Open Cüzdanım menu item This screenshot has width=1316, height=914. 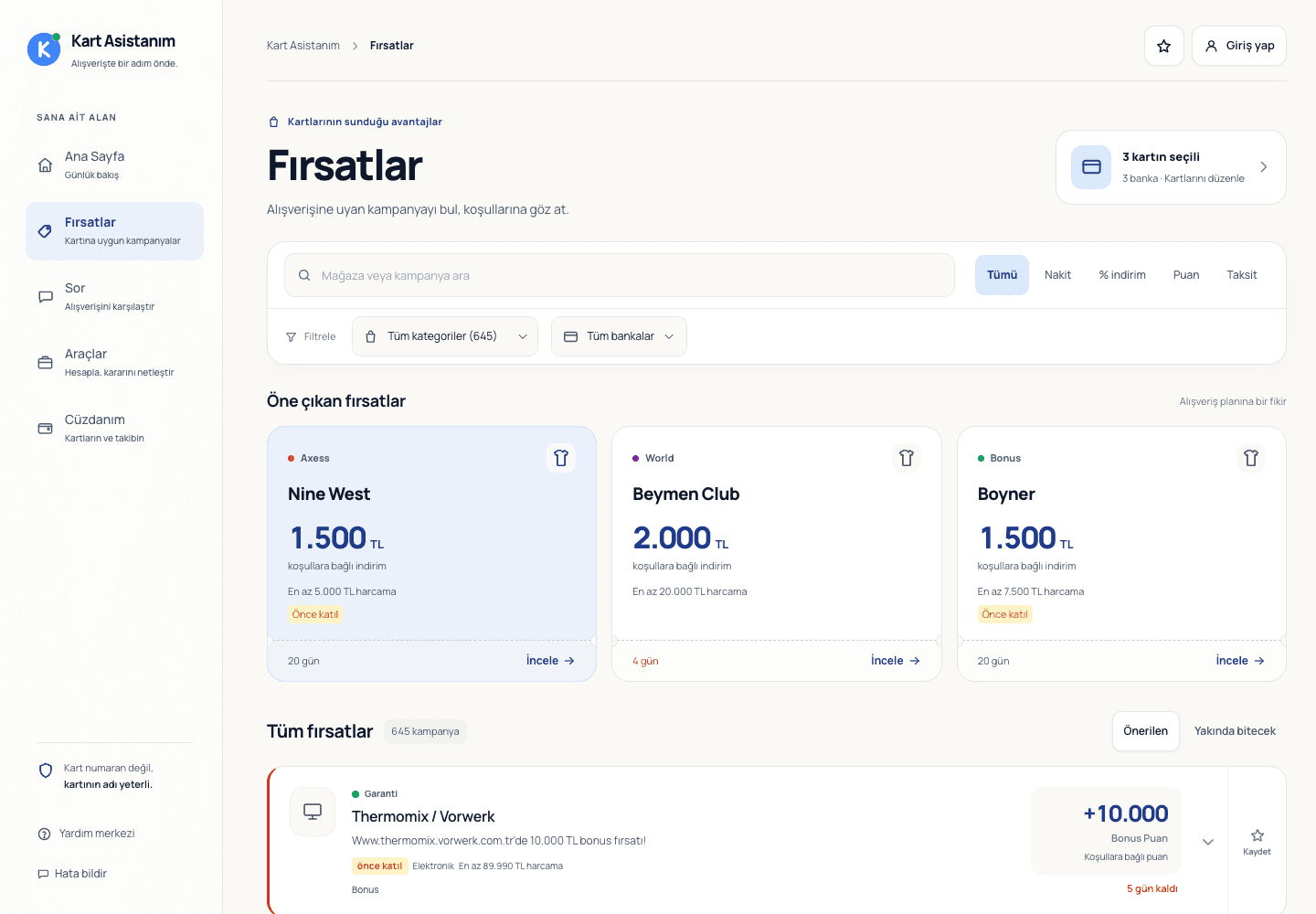coord(115,429)
